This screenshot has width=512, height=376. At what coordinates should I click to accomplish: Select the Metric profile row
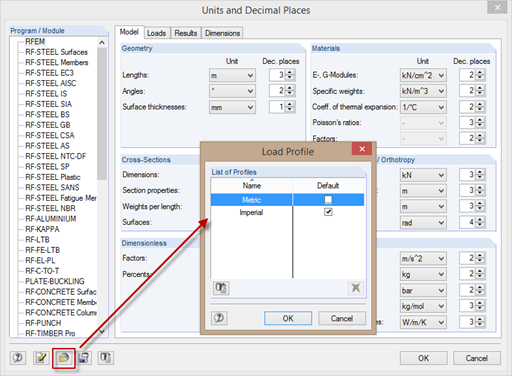click(287, 200)
